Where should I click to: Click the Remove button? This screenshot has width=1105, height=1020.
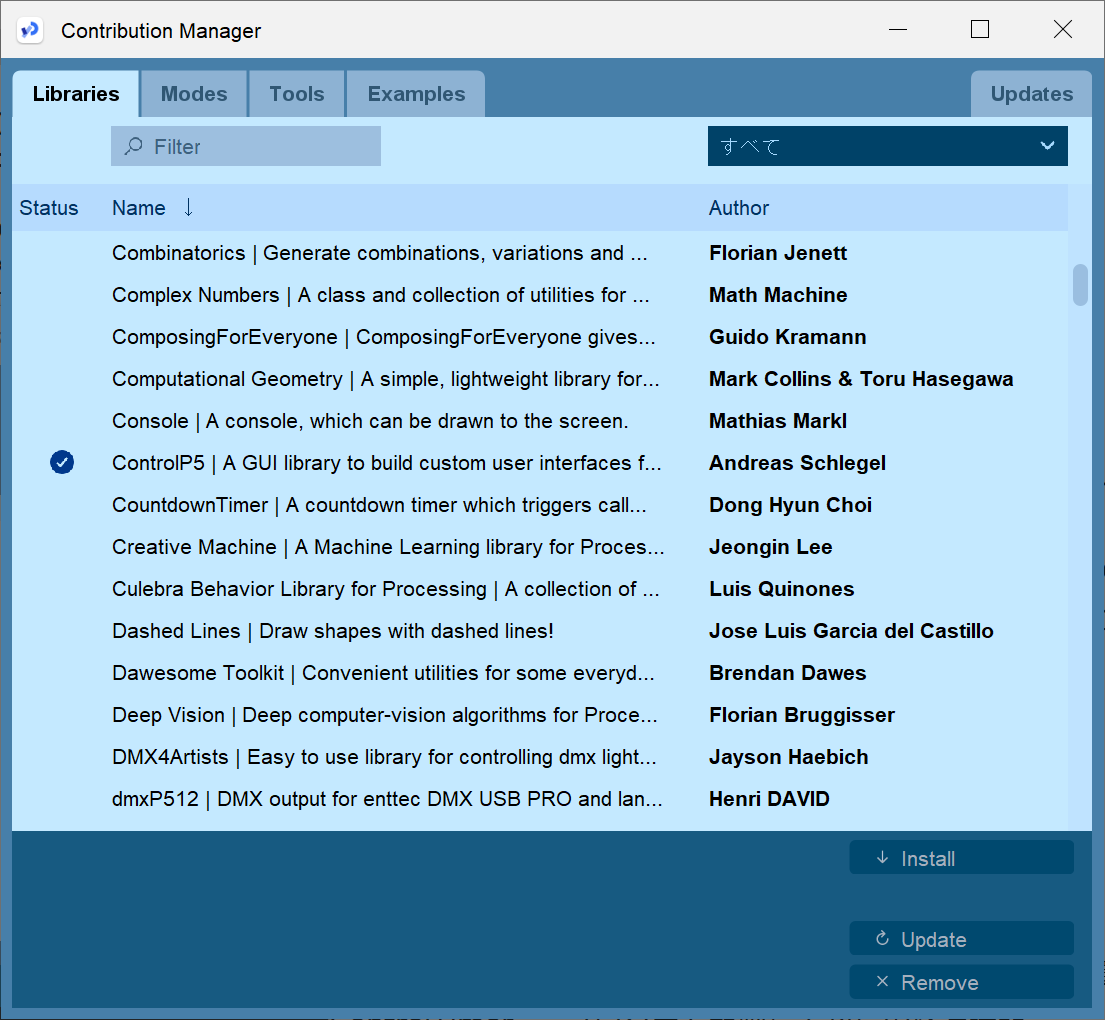[x=961, y=982]
